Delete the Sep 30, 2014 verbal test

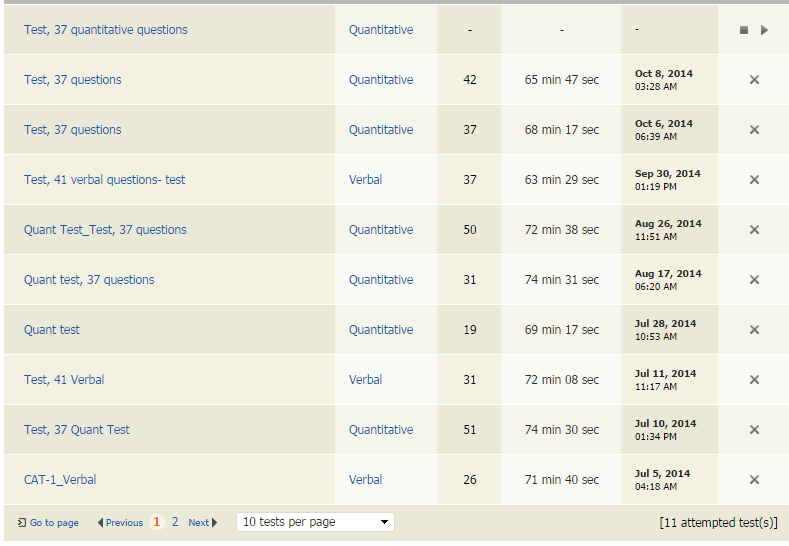point(754,180)
